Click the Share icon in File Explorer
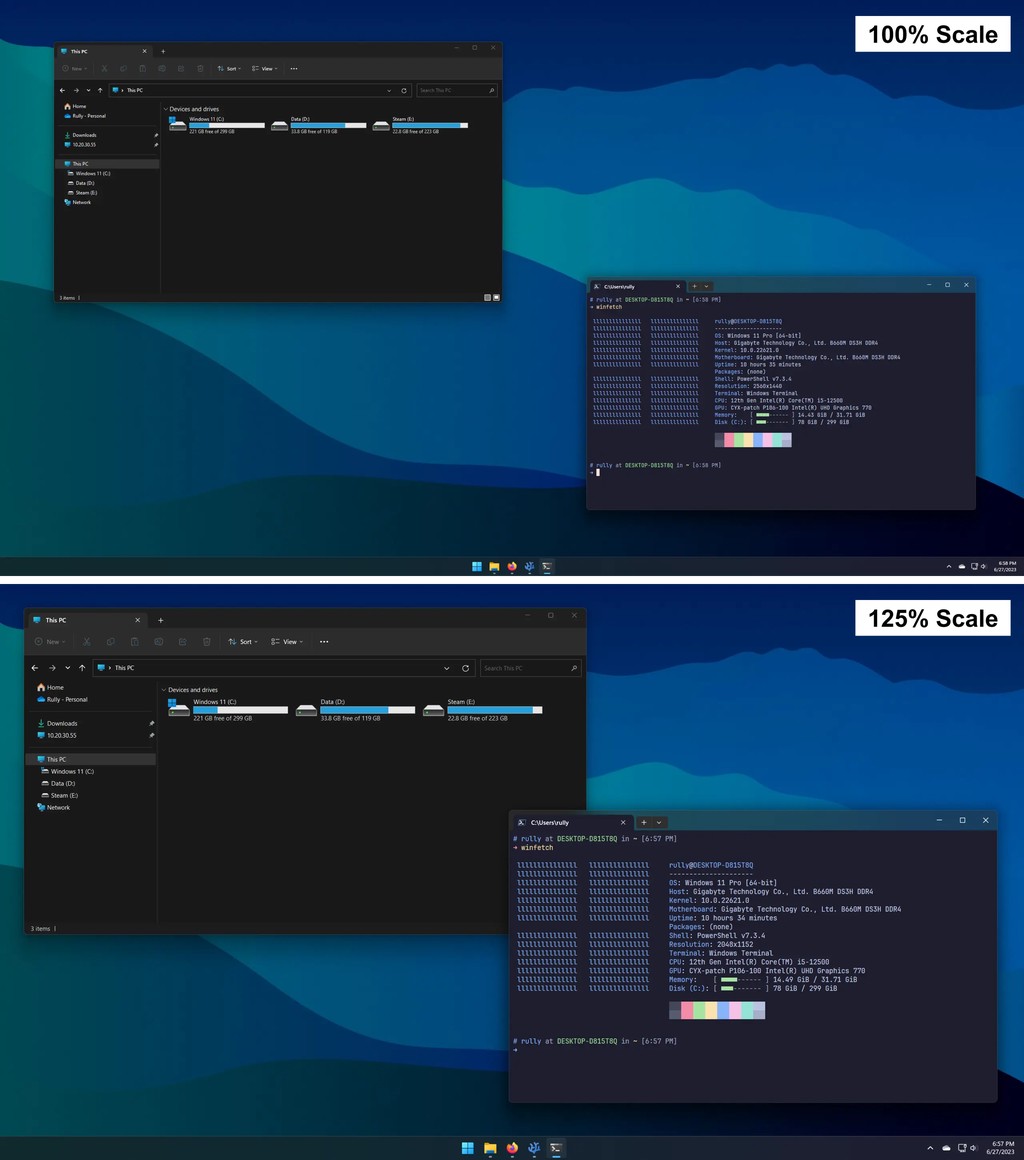 point(183,641)
